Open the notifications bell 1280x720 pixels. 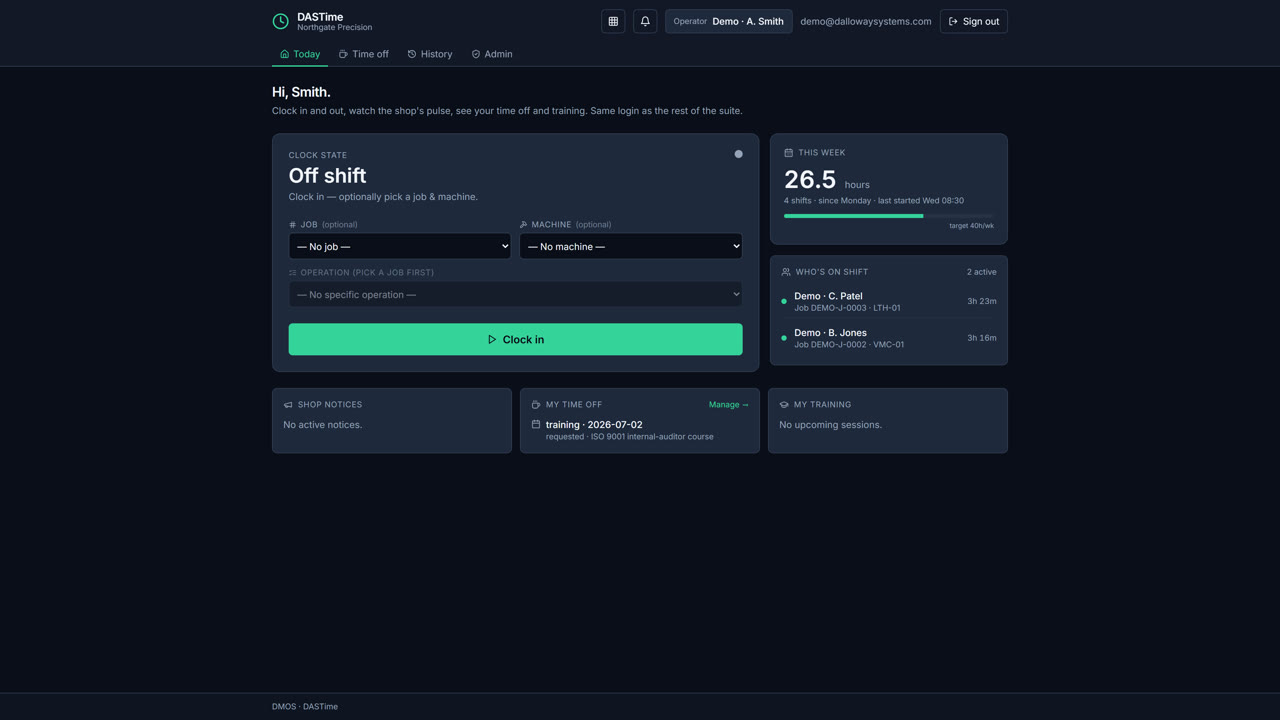[x=645, y=21]
